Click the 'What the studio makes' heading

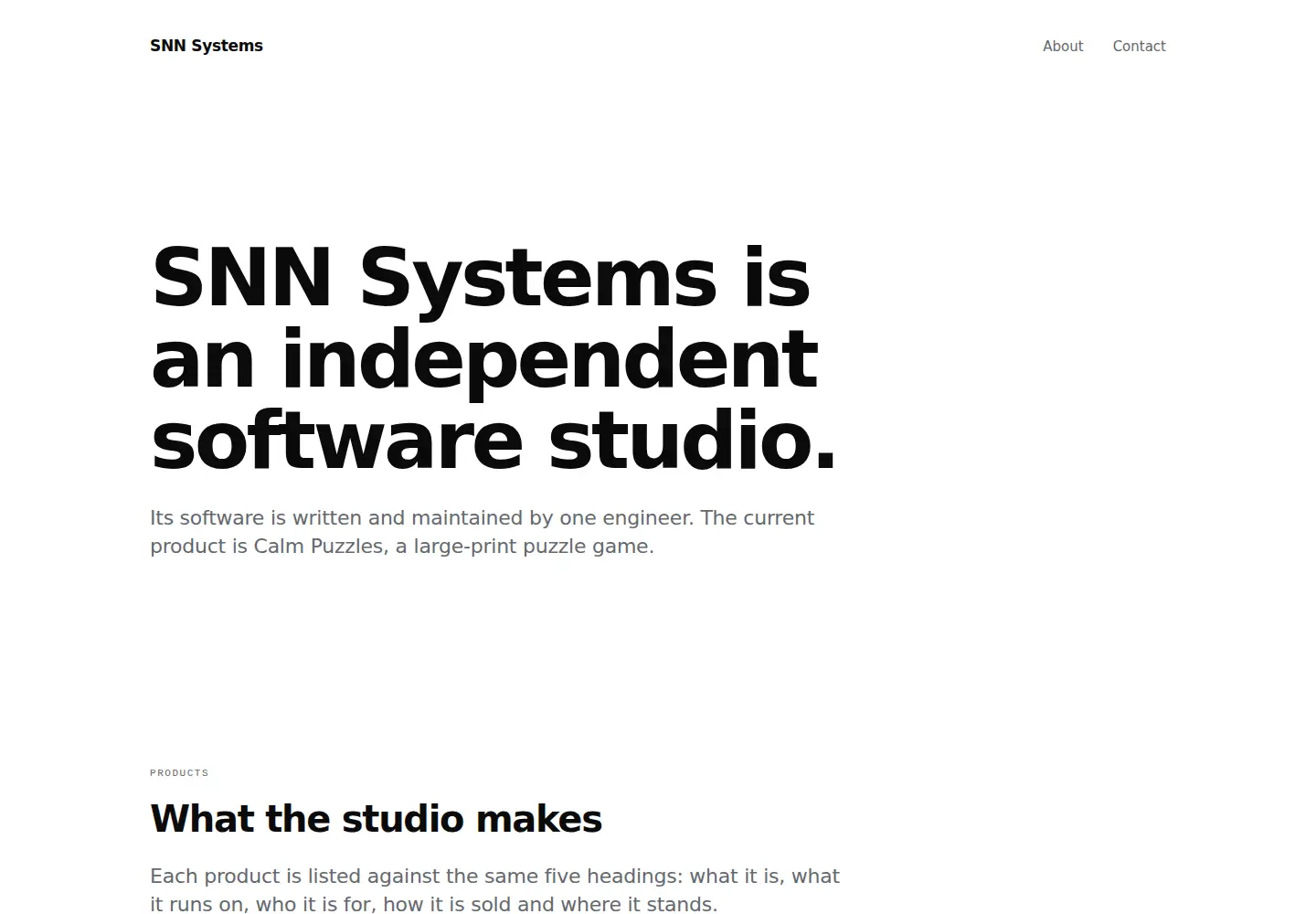point(376,818)
